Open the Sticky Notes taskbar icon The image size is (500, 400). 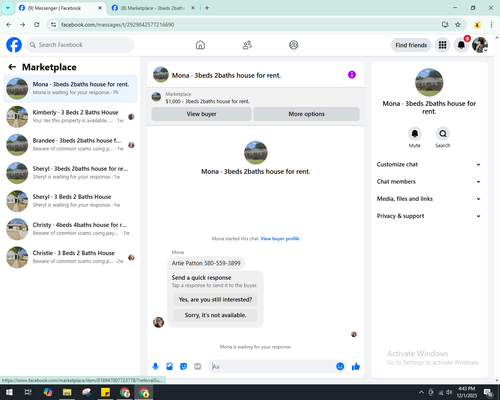pos(105,392)
